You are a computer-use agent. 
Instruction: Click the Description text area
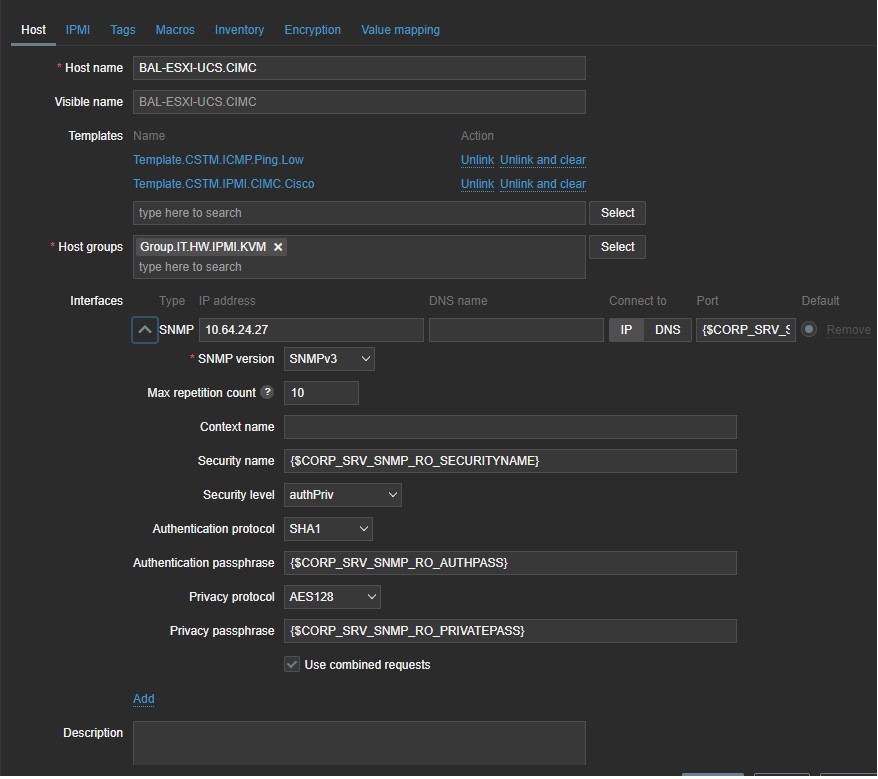click(x=359, y=743)
